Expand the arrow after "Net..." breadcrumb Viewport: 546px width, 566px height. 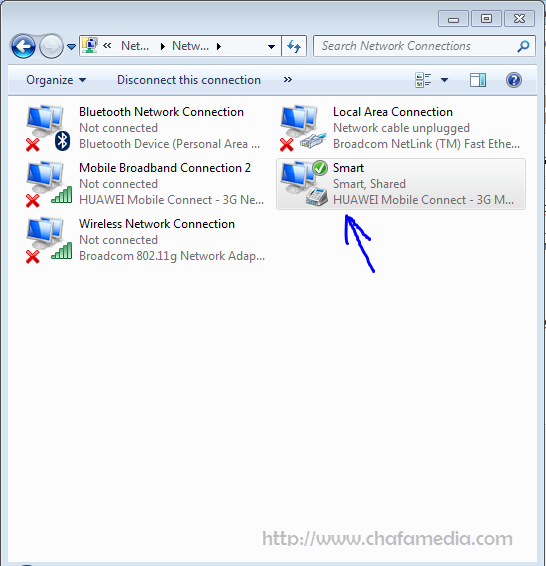pos(163,46)
